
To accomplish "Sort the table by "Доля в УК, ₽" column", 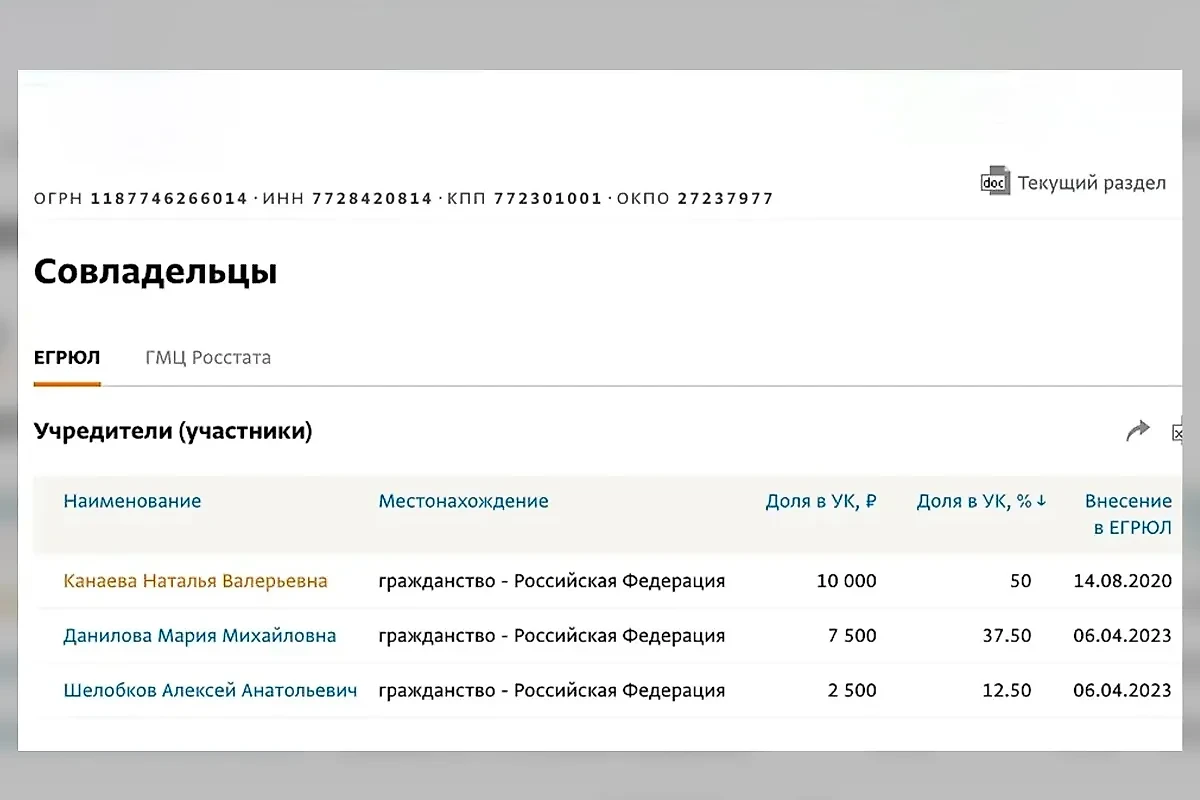I will (x=822, y=501).
